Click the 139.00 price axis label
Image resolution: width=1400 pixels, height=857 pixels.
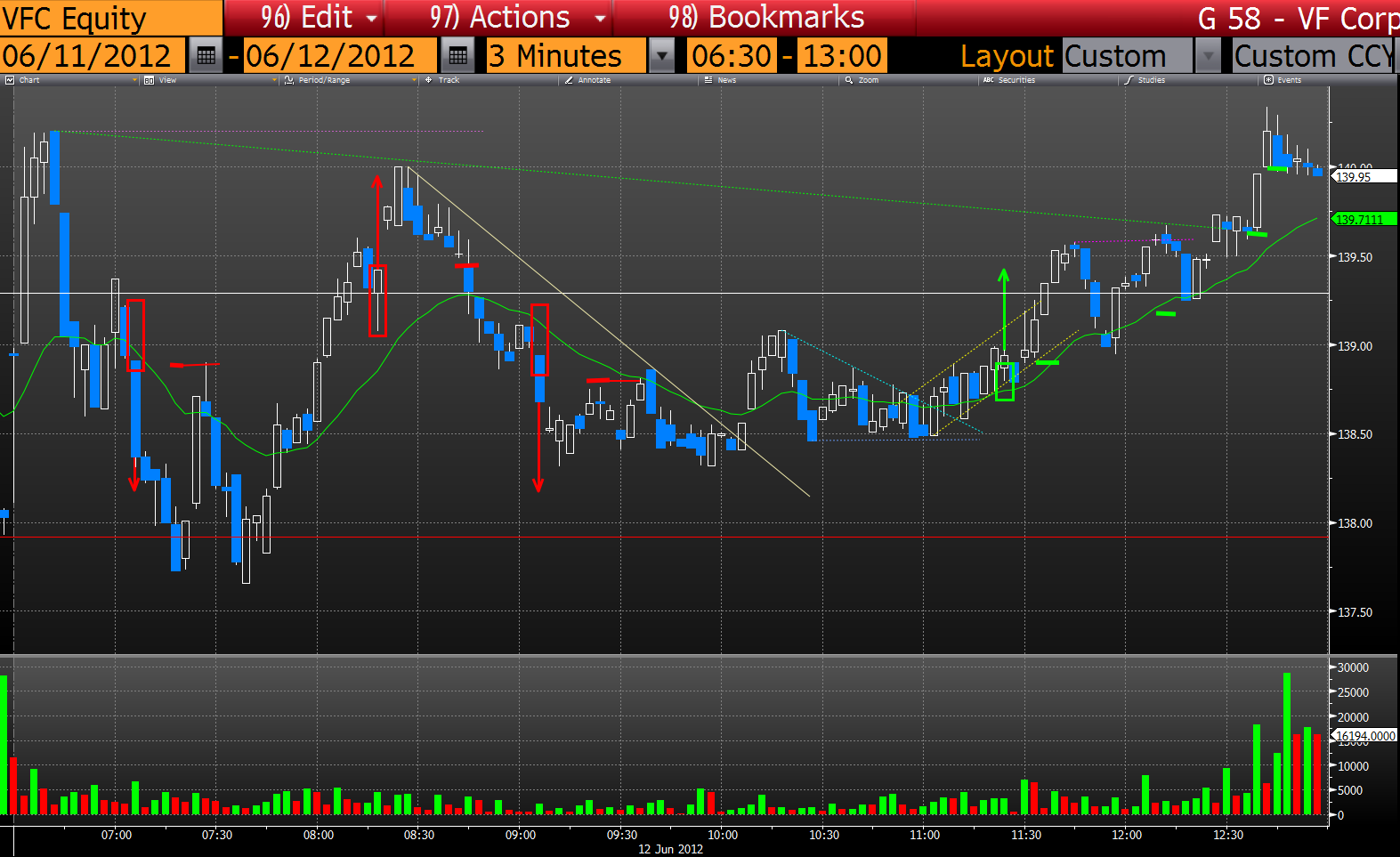(1355, 346)
